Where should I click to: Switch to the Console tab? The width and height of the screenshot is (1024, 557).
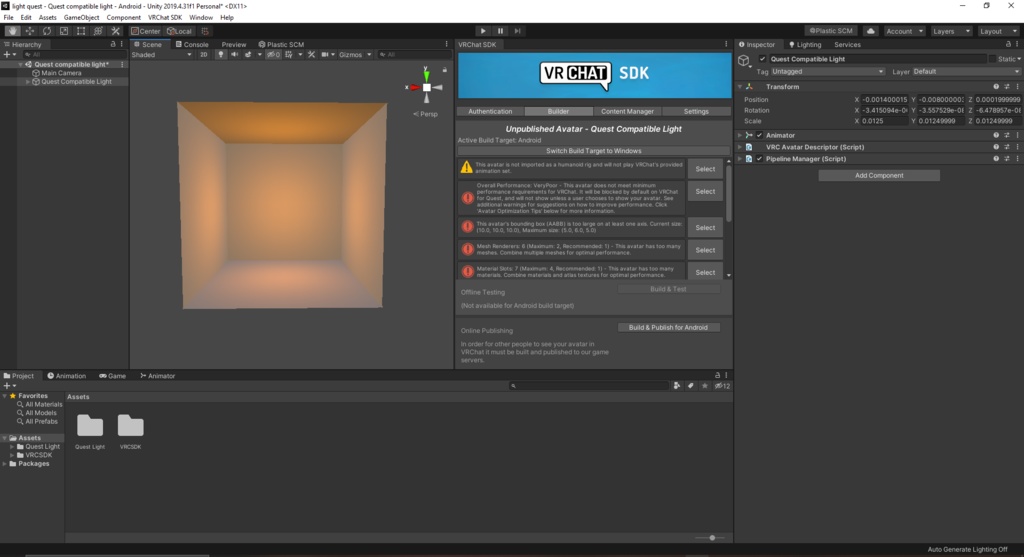(x=191, y=44)
